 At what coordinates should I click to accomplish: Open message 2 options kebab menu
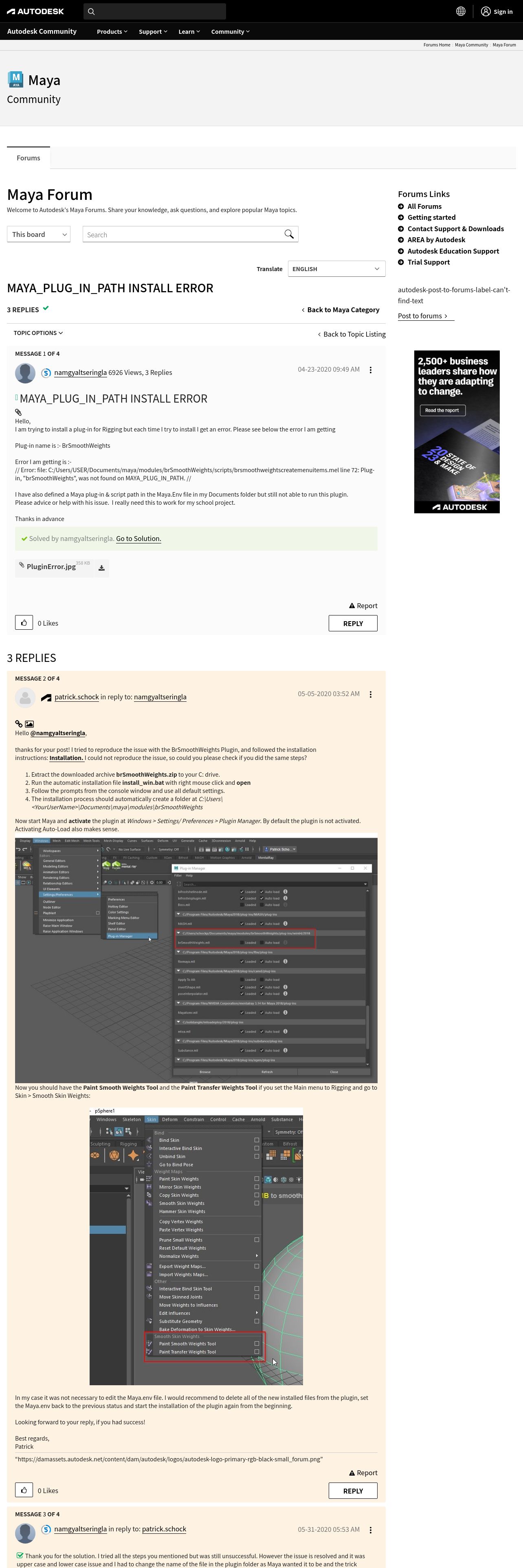coord(371,694)
